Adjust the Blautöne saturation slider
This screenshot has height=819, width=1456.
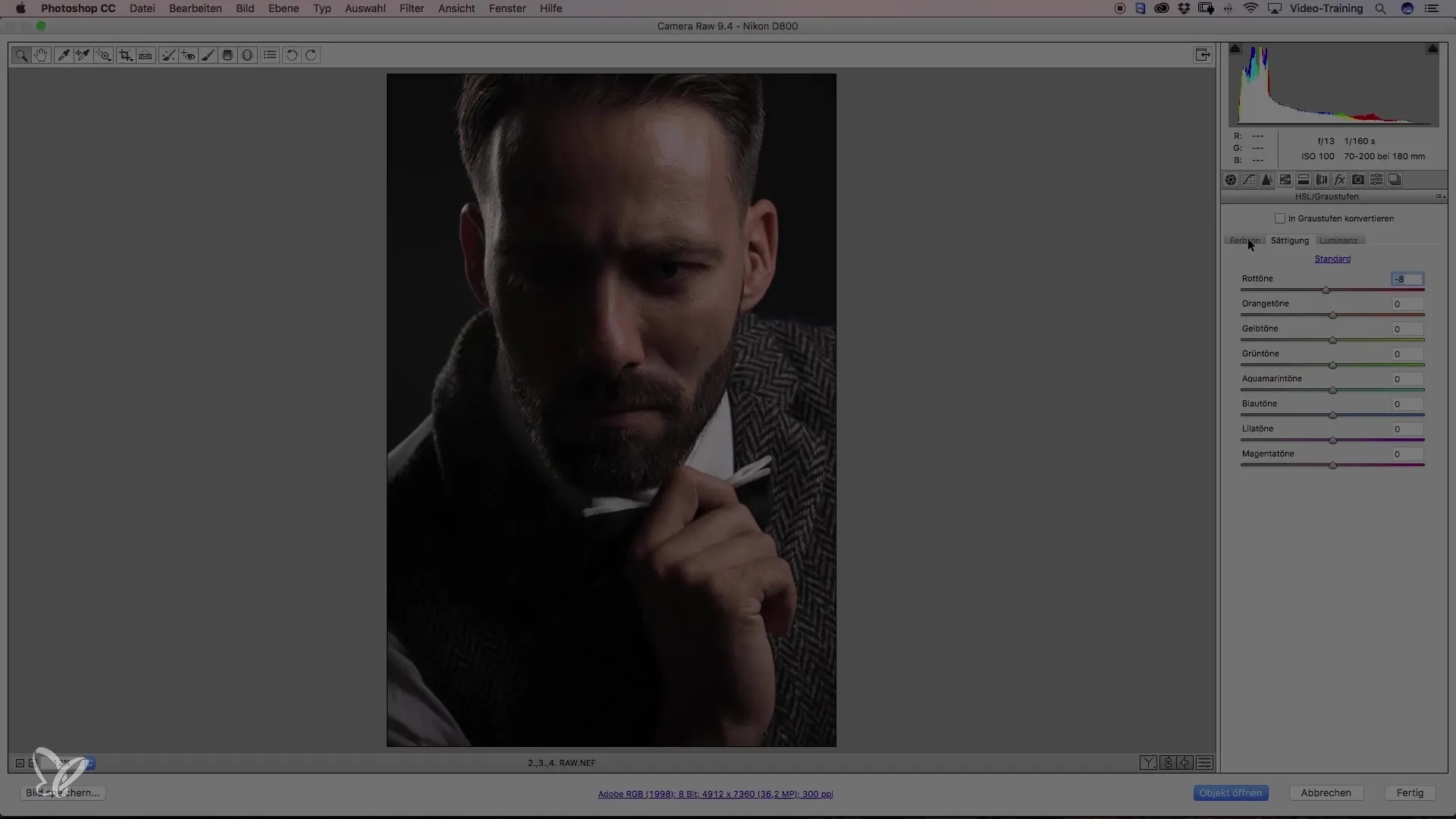(1332, 416)
